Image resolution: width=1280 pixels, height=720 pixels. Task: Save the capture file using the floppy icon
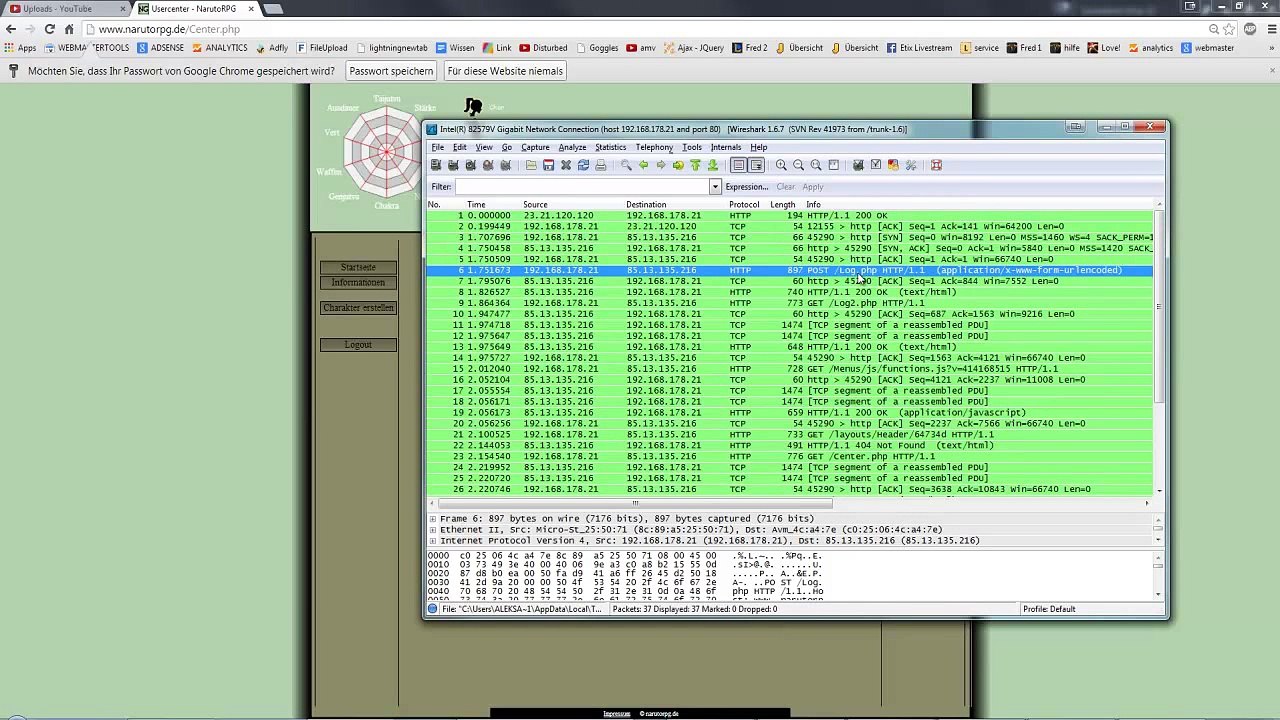coord(548,165)
